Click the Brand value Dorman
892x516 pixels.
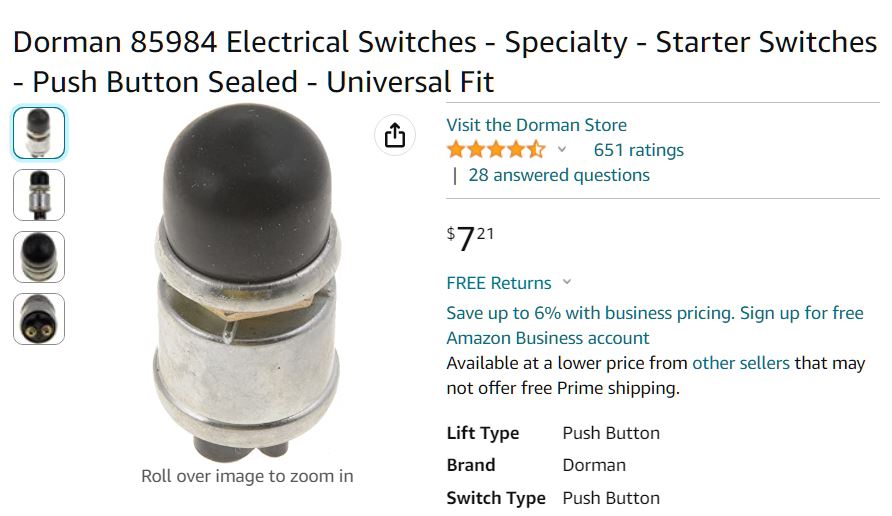click(593, 465)
